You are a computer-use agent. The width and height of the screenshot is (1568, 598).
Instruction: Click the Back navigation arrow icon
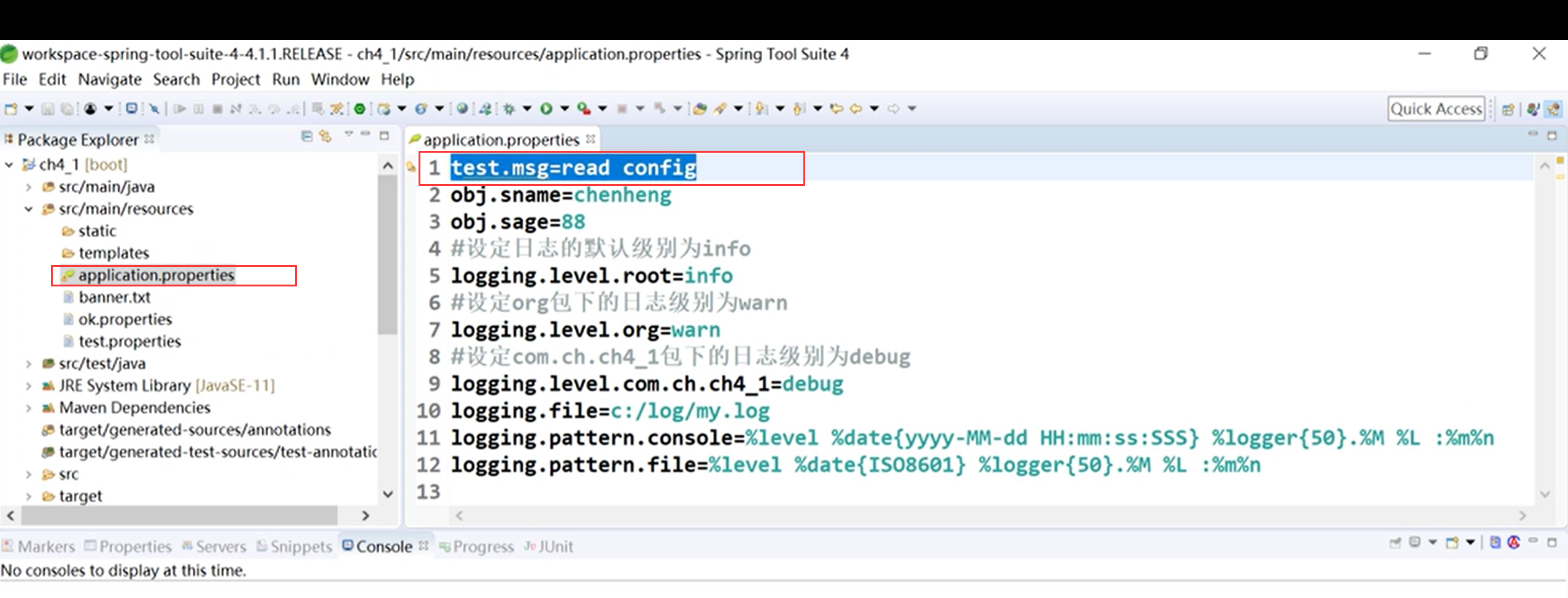(856, 109)
